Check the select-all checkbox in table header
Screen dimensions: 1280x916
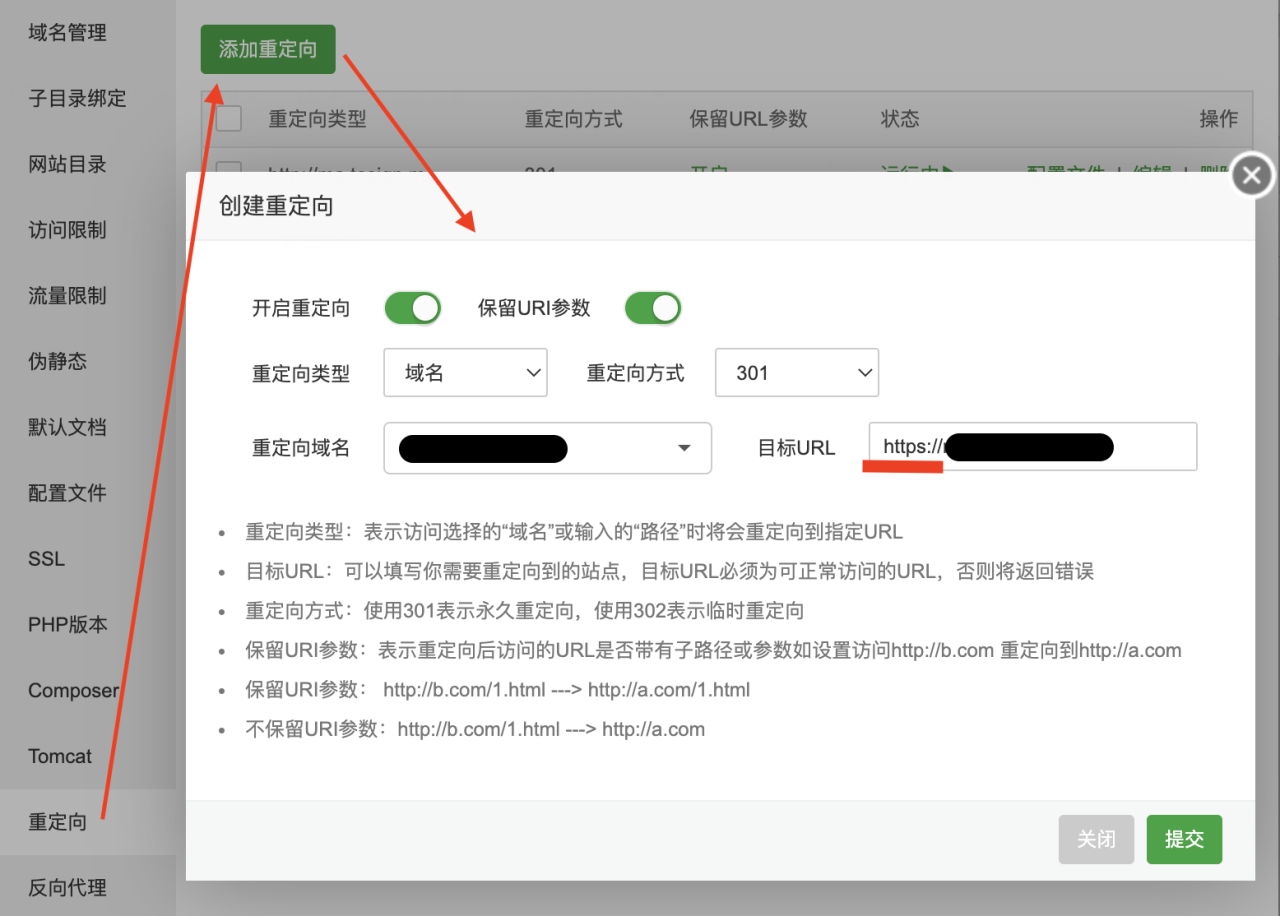[227, 118]
